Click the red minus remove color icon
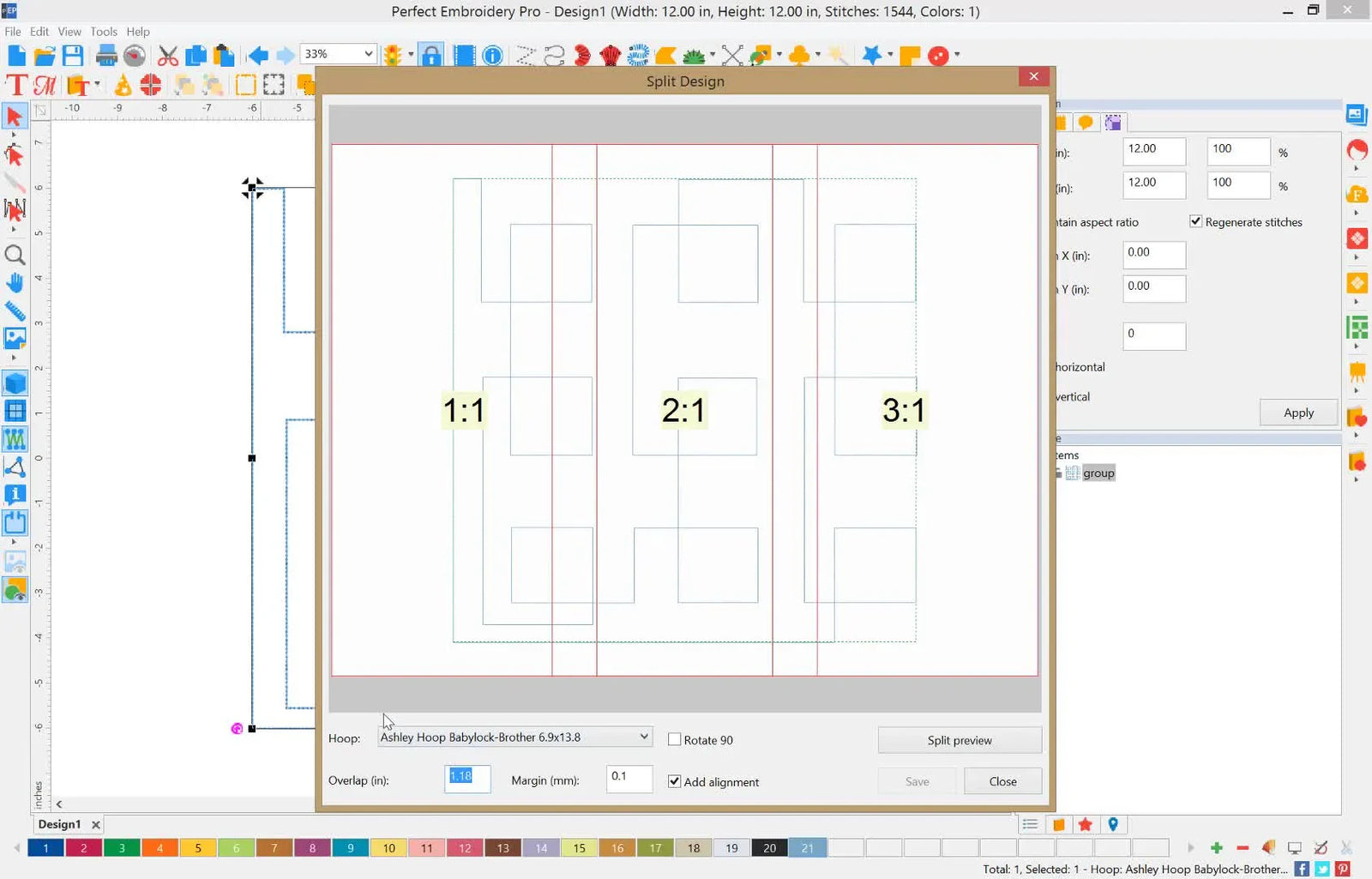Viewport: 1372px width, 879px height. pos(1243,848)
